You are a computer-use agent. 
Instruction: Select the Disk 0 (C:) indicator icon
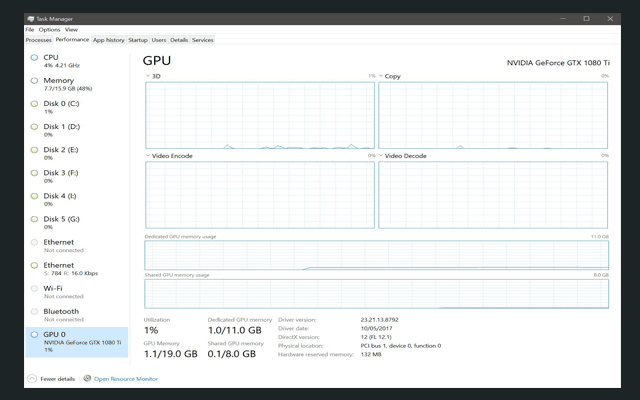(34, 104)
